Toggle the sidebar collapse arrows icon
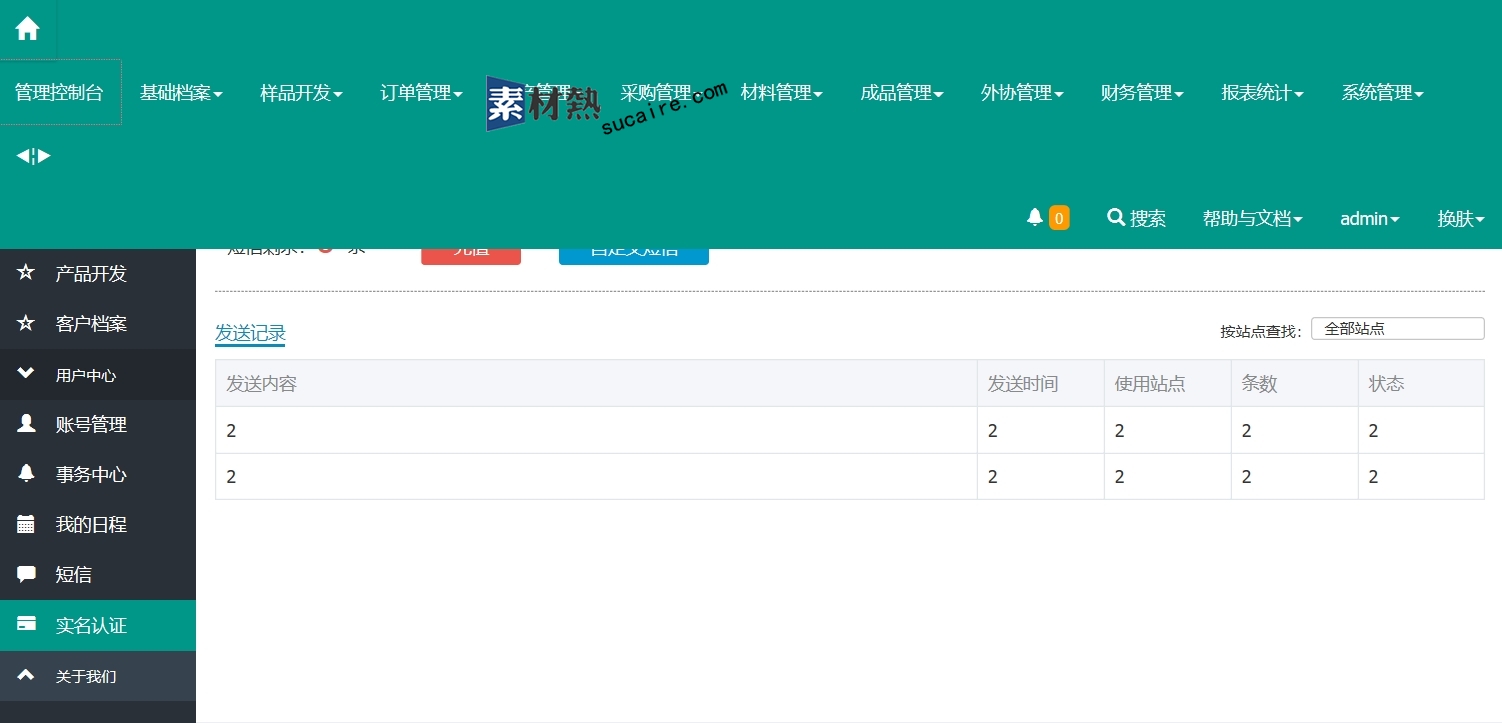This screenshot has width=1502, height=723. pos(33,156)
